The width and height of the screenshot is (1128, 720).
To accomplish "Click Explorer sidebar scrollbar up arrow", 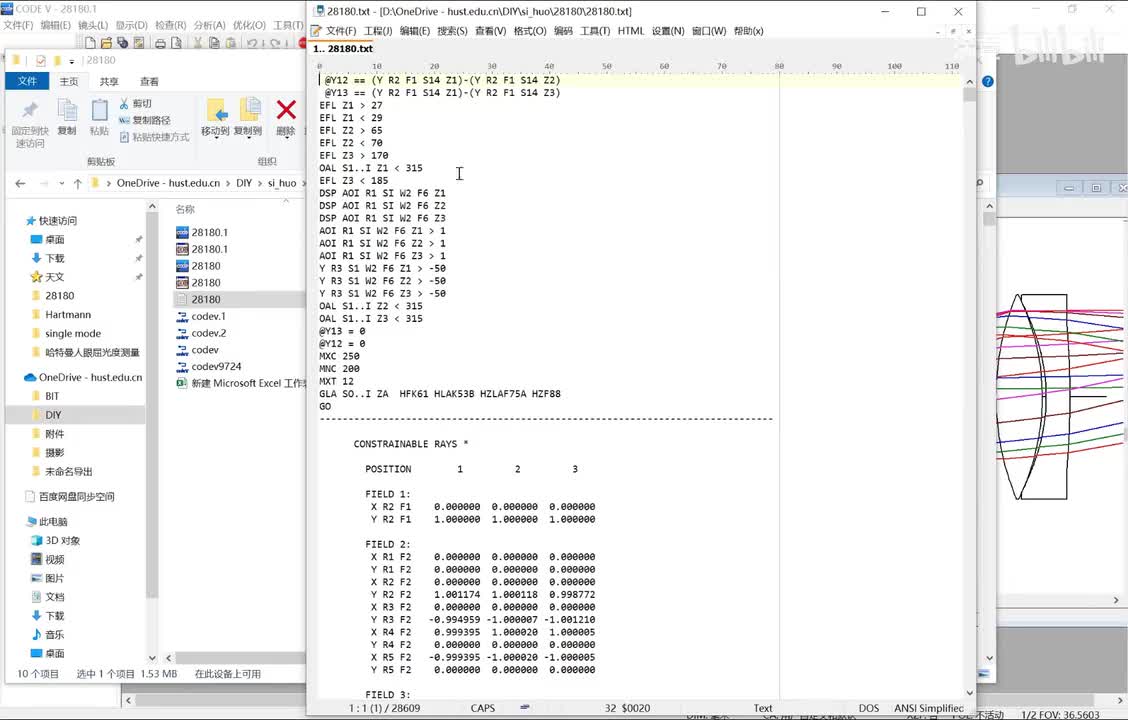I will click(x=152, y=206).
